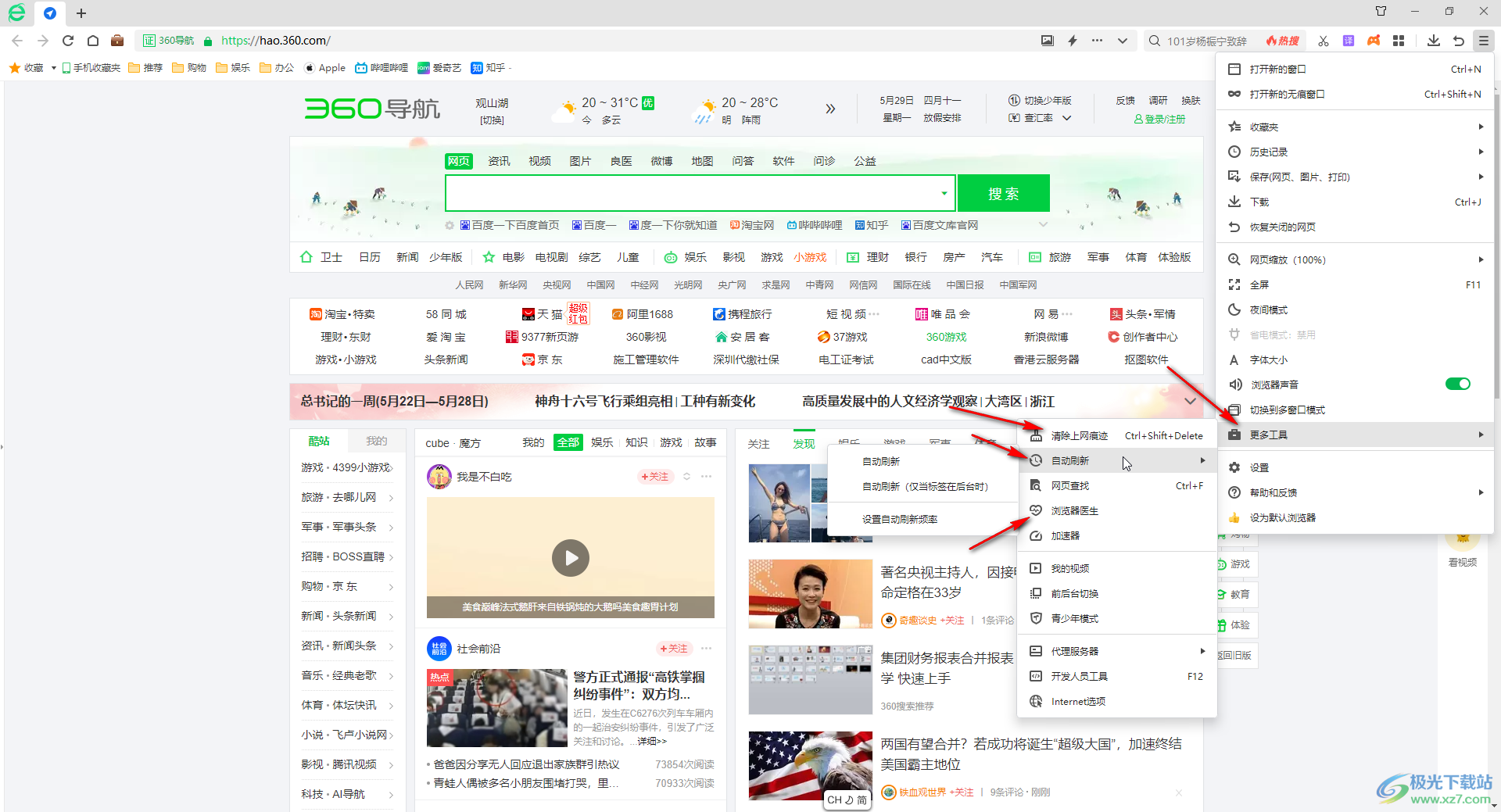The image size is (1501, 812).
Task: Expand the favorites submenu arrow
Action: point(1481,127)
